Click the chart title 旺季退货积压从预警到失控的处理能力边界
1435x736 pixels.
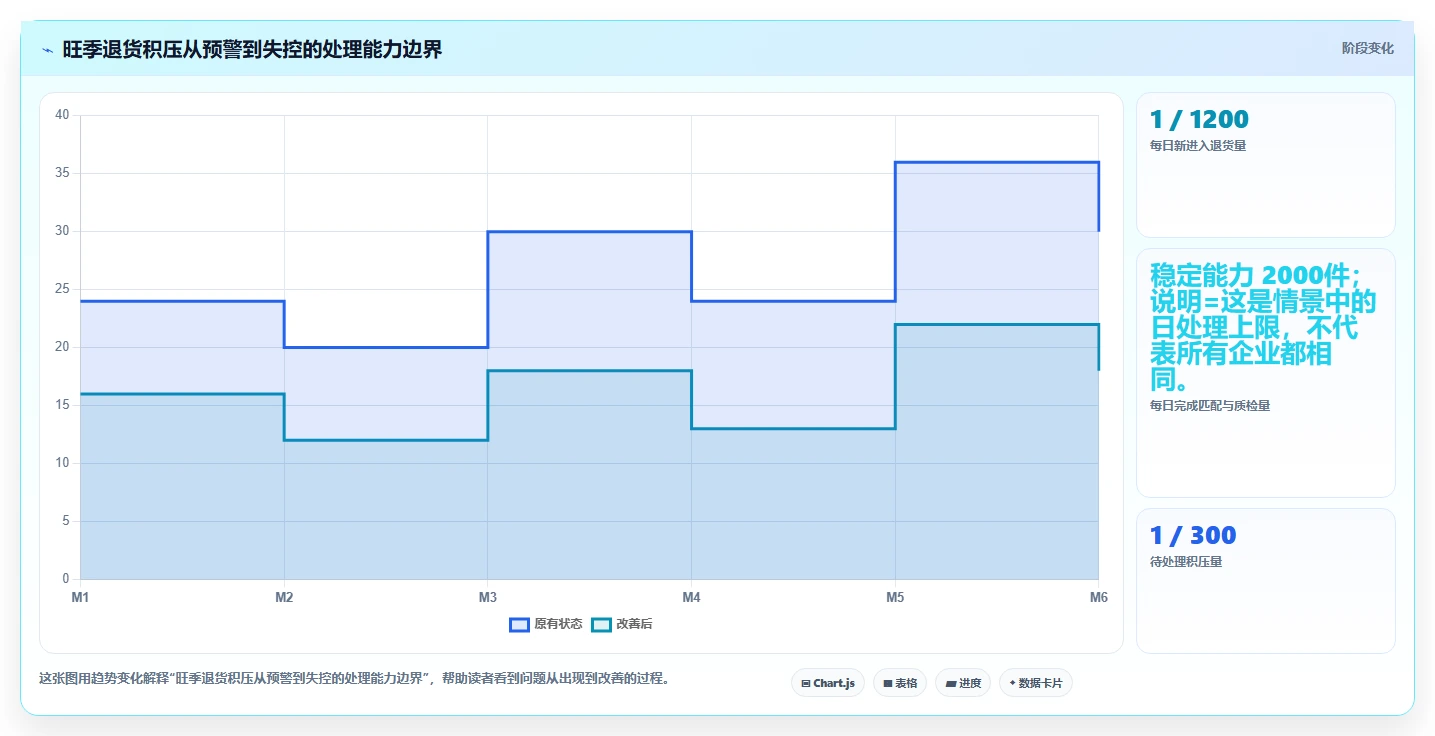coord(252,50)
